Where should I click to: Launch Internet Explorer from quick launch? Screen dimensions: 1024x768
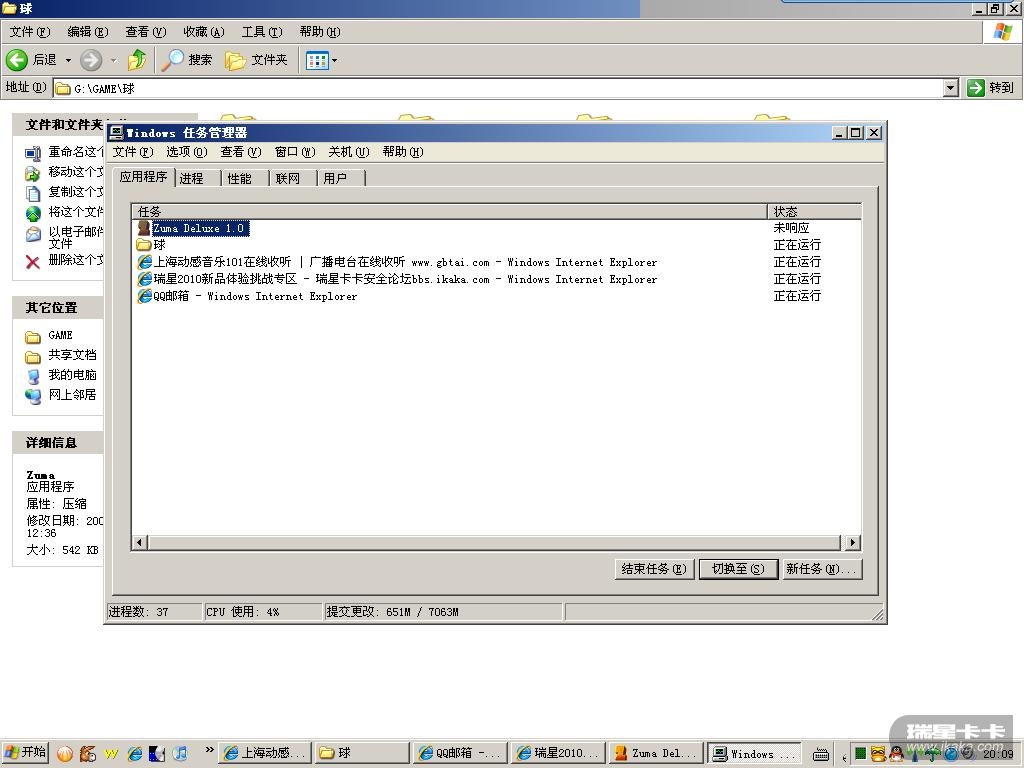[x=135, y=754]
